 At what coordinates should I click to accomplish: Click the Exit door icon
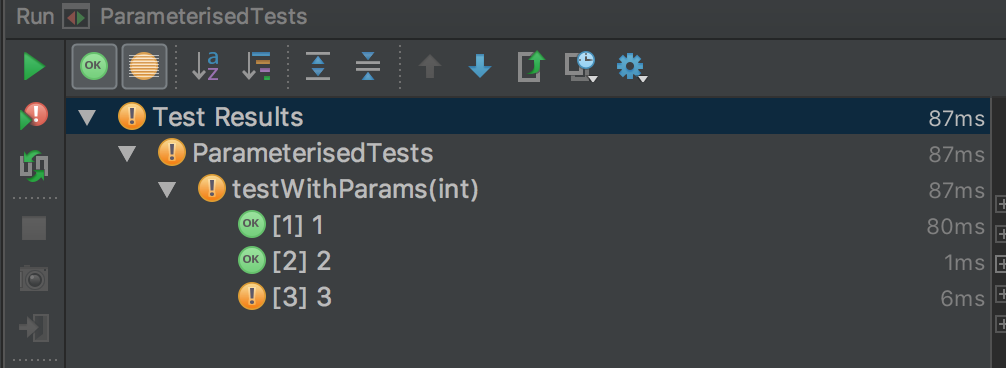pos(34,328)
